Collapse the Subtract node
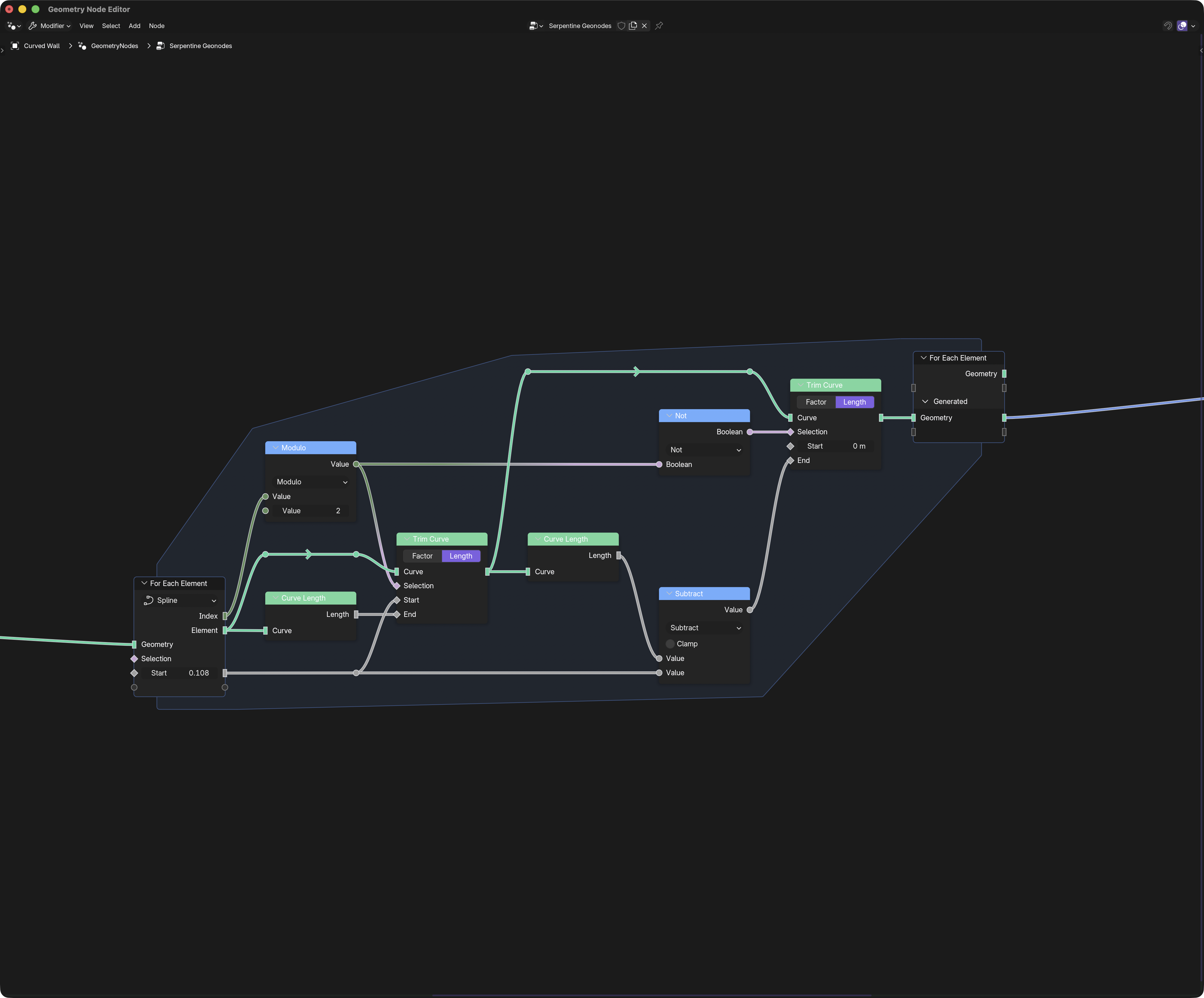The image size is (1204, 998). click(669, 593)
